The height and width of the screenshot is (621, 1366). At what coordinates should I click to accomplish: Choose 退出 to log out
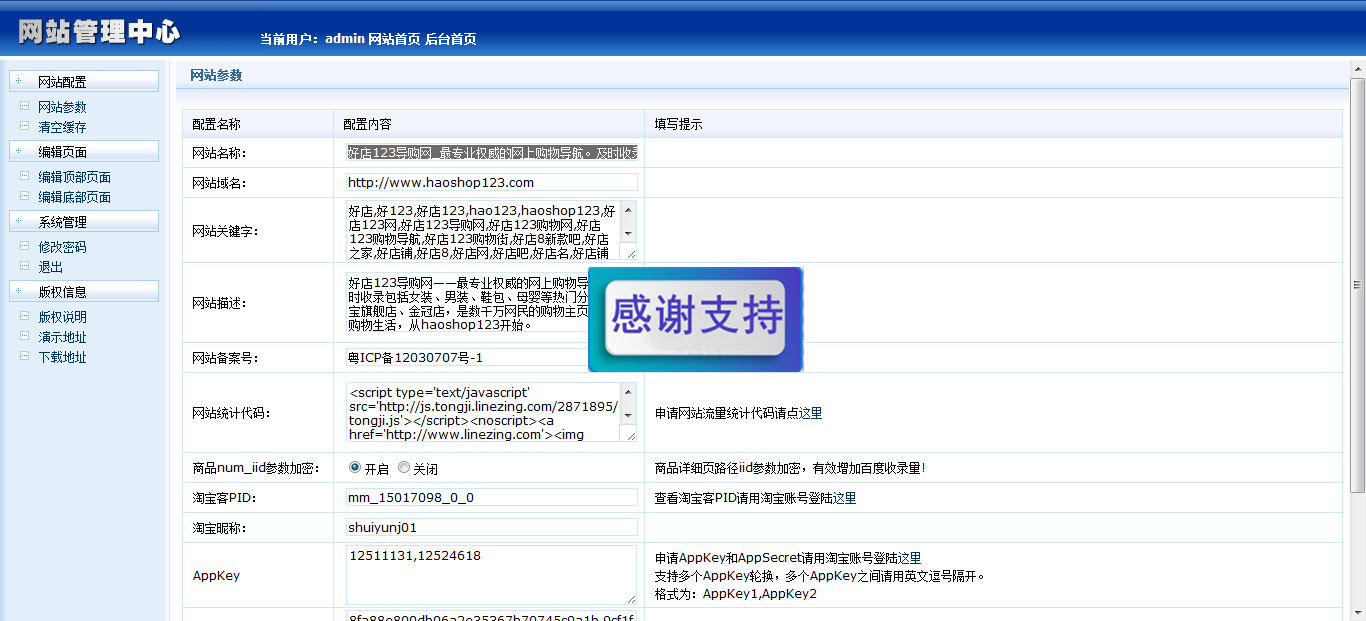click(50, 267)
